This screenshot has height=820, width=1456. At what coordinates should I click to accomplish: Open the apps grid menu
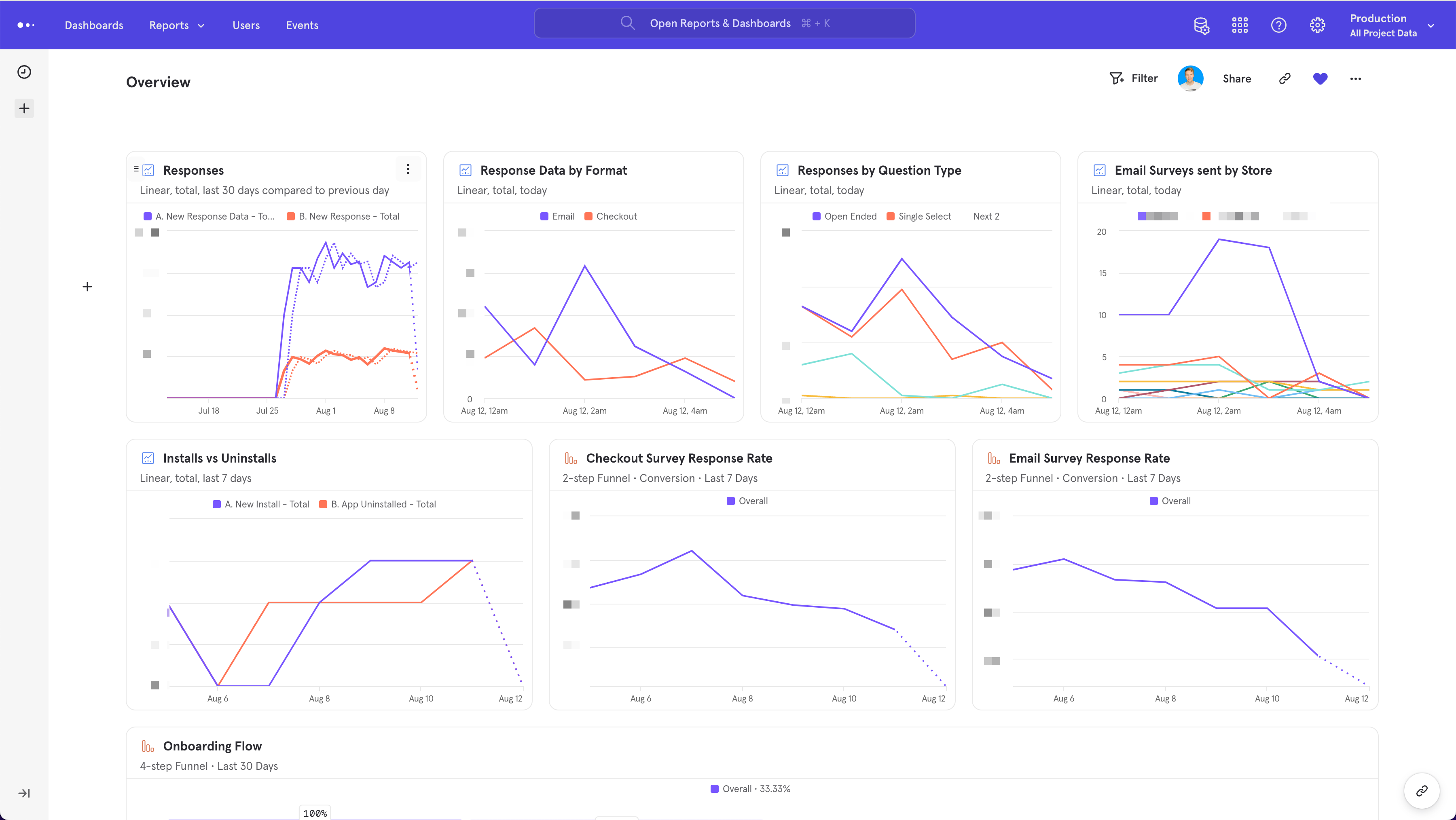(1240, 25)
